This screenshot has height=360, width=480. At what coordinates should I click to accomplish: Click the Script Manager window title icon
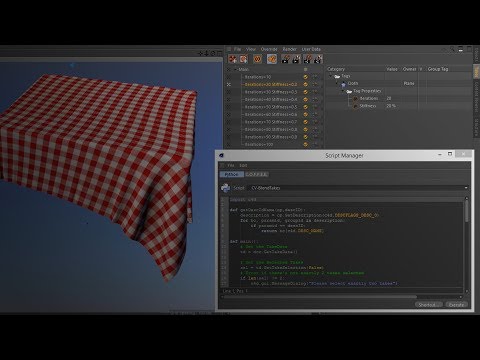click(222, 155)
